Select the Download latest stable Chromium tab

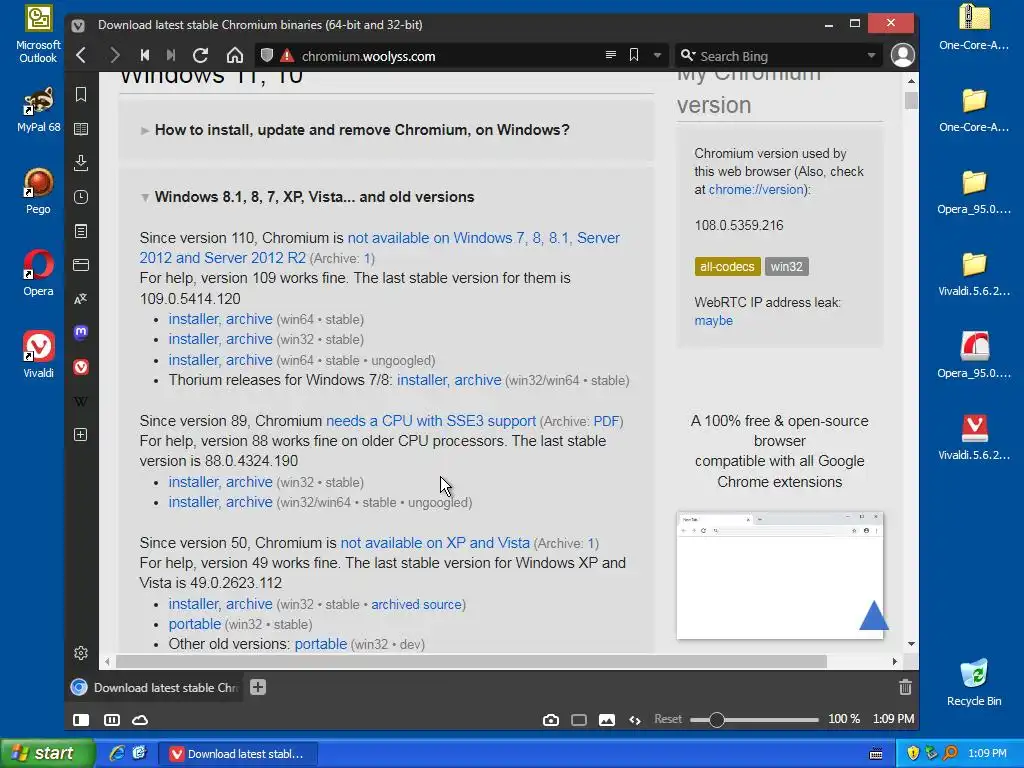(x=155, y=687)
